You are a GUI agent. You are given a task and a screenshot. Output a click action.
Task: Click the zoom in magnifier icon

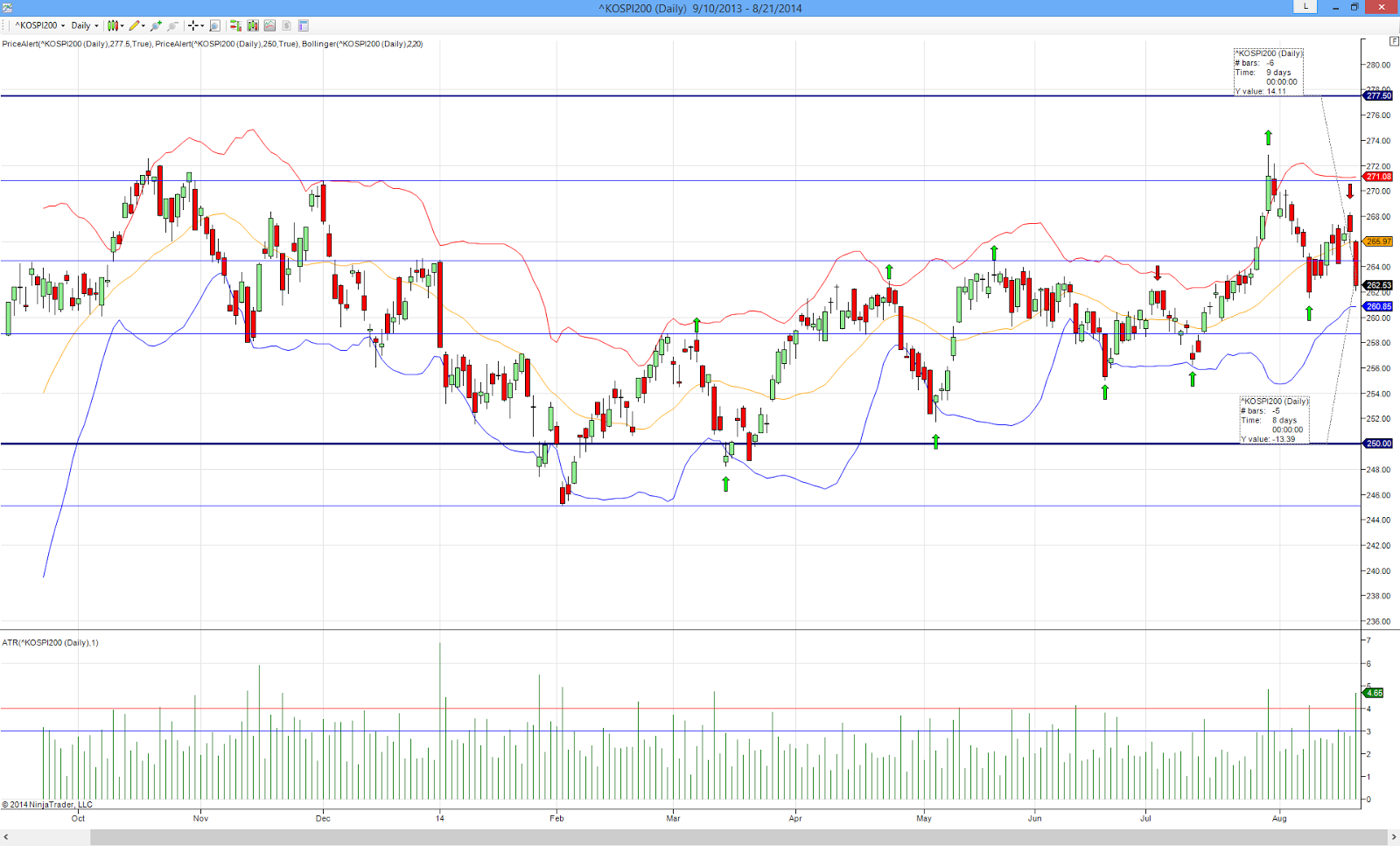[156, 25]
